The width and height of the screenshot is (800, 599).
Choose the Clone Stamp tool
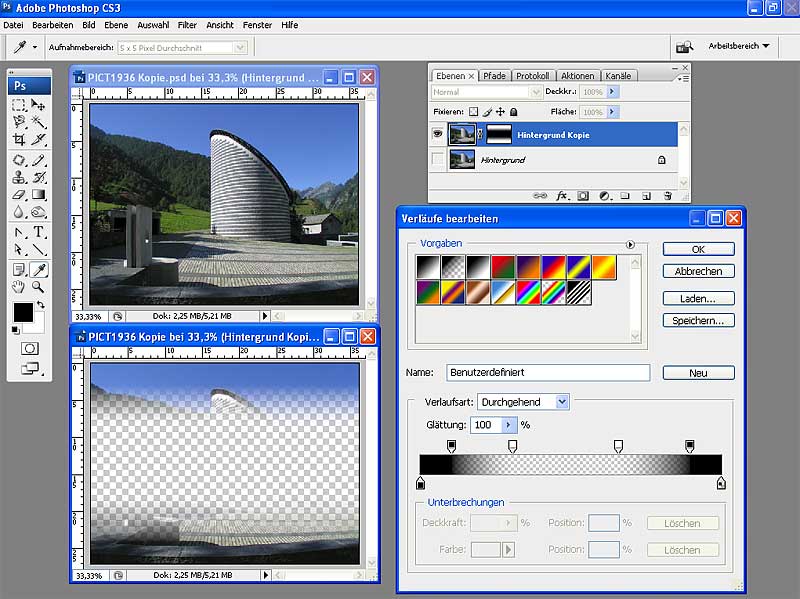click(19, 177)
